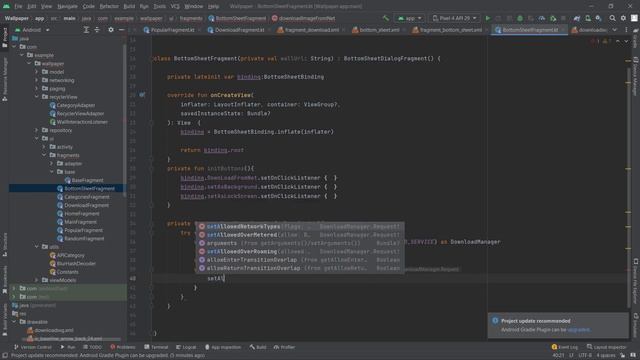Open Event Log in status bar

point(564,347)
